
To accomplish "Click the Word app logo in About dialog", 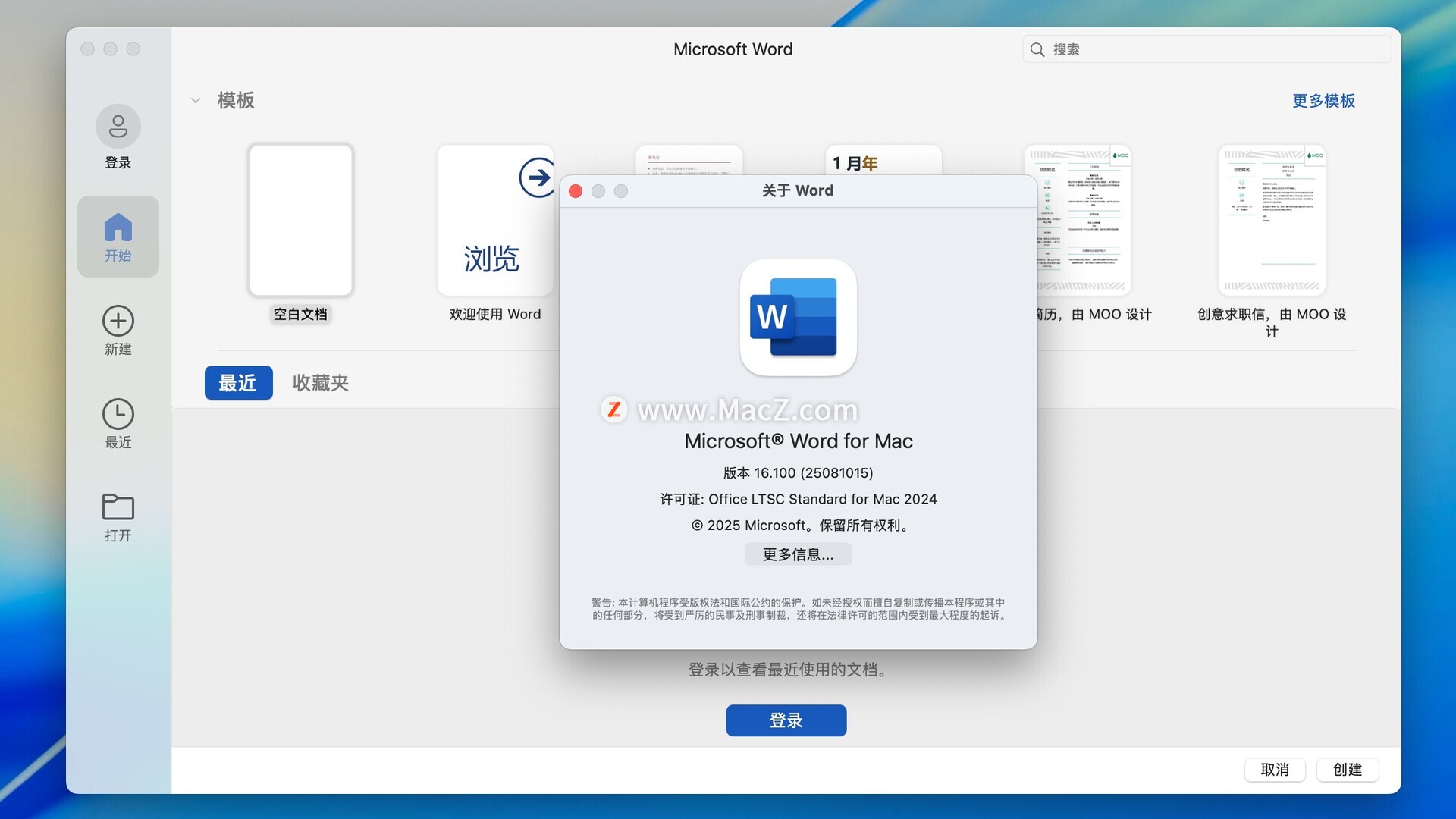I will pyautogui.click(x=798, y=317).
